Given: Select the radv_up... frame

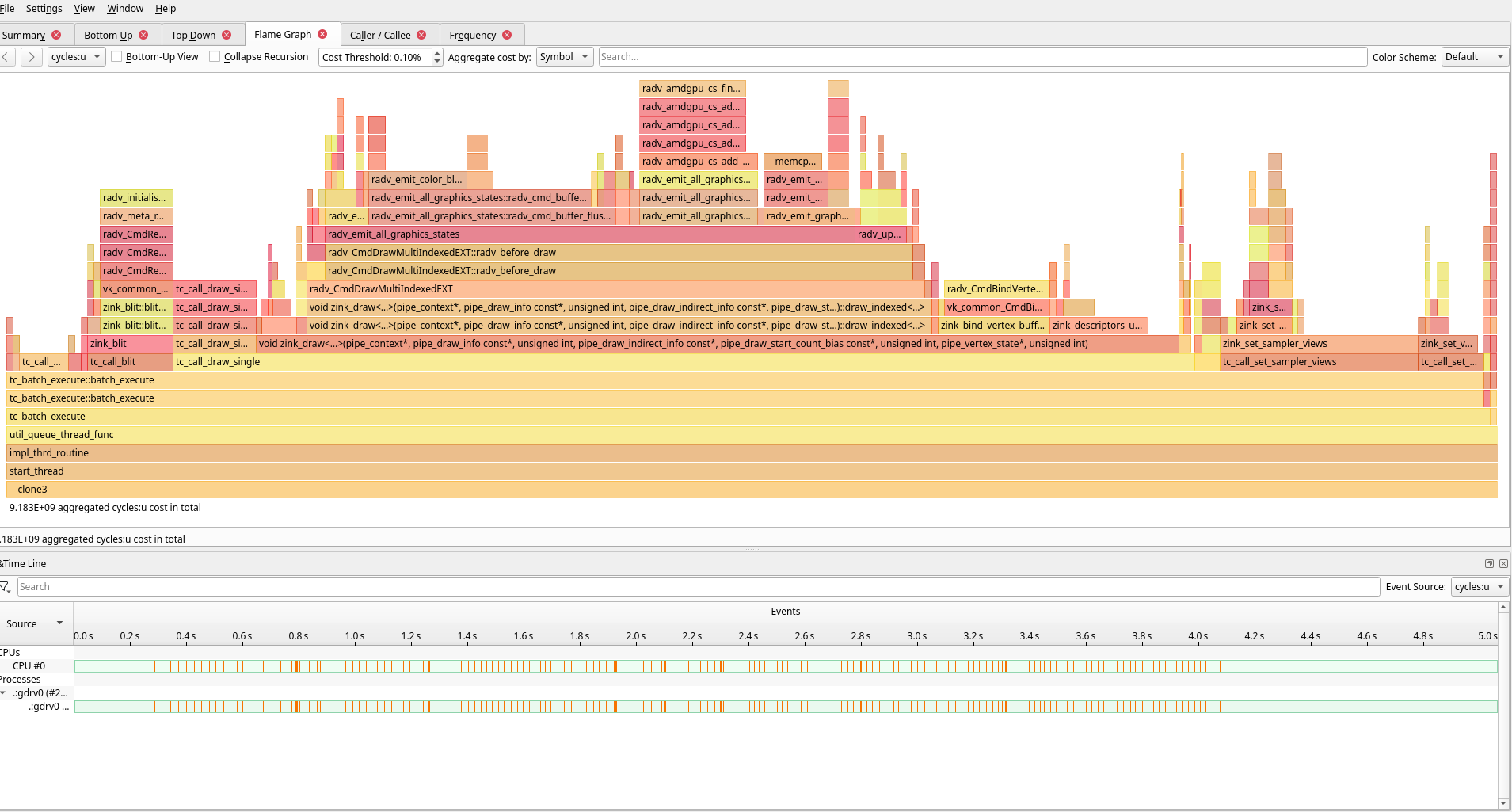Looking at the screenshot, I should 881,234.
